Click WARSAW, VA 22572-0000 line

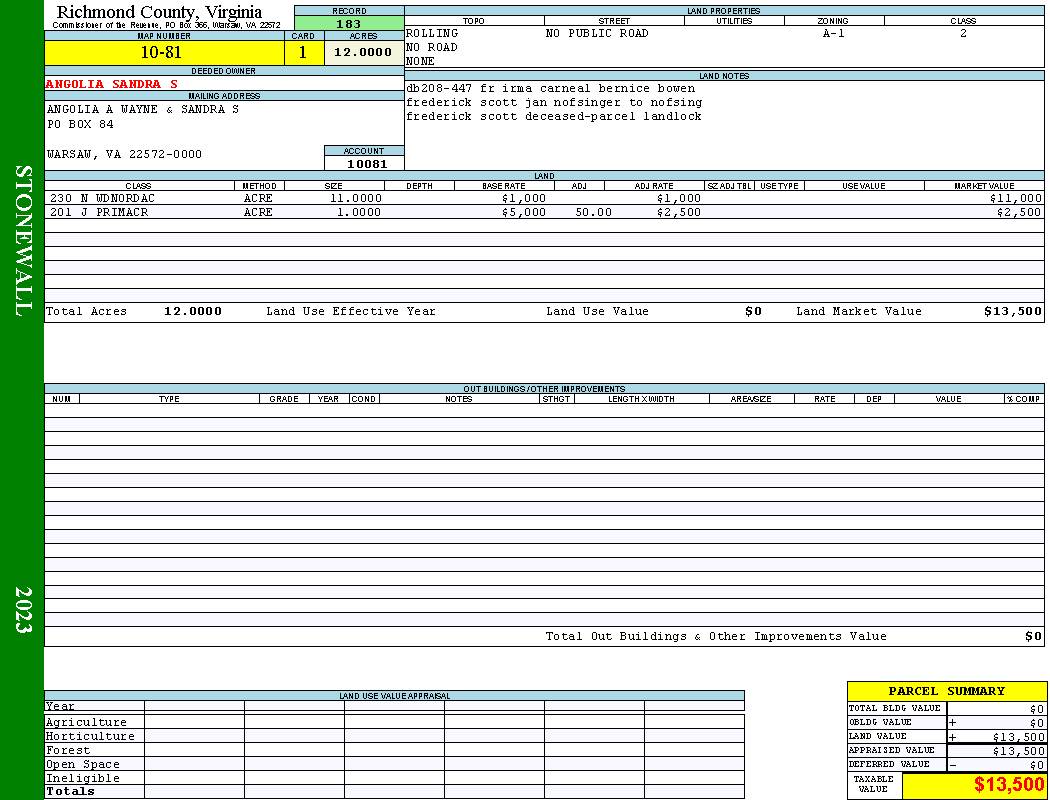[x=124, y=154]
